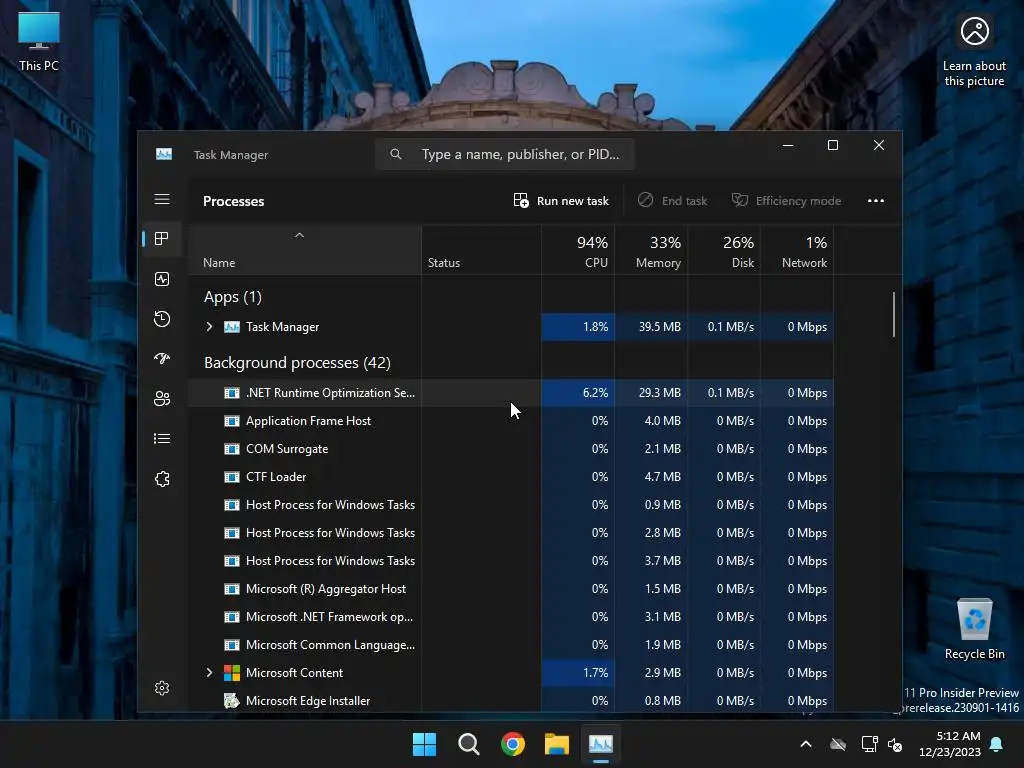Select the .NET Runtime Optimization Se... row
Viewport: 1024px width, 768px height.
pos(511,392)
